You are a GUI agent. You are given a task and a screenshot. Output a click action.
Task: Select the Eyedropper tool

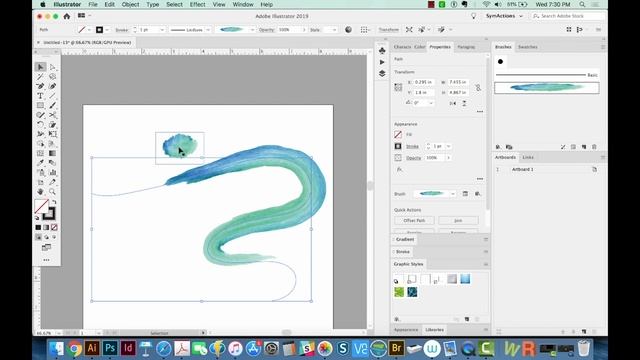(40, 163)
